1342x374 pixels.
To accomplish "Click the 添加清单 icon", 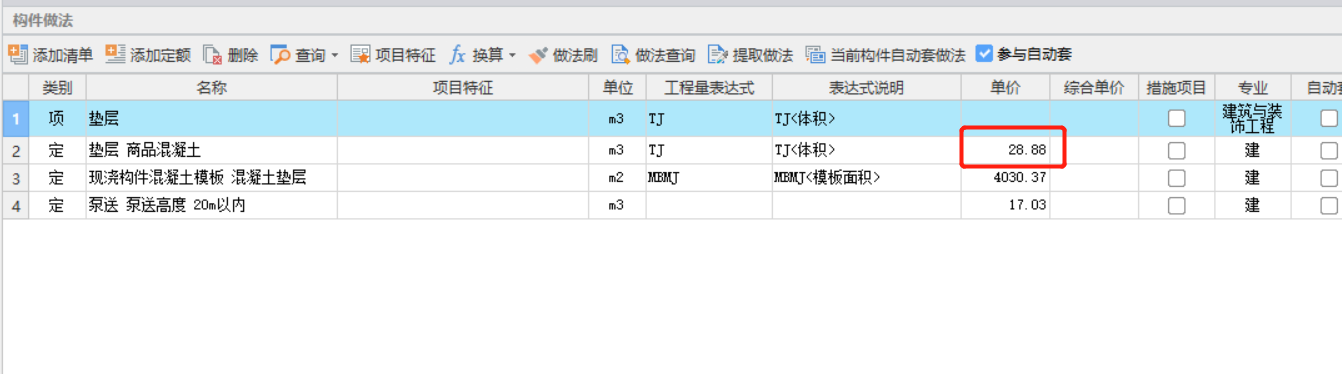I will 18,54.
